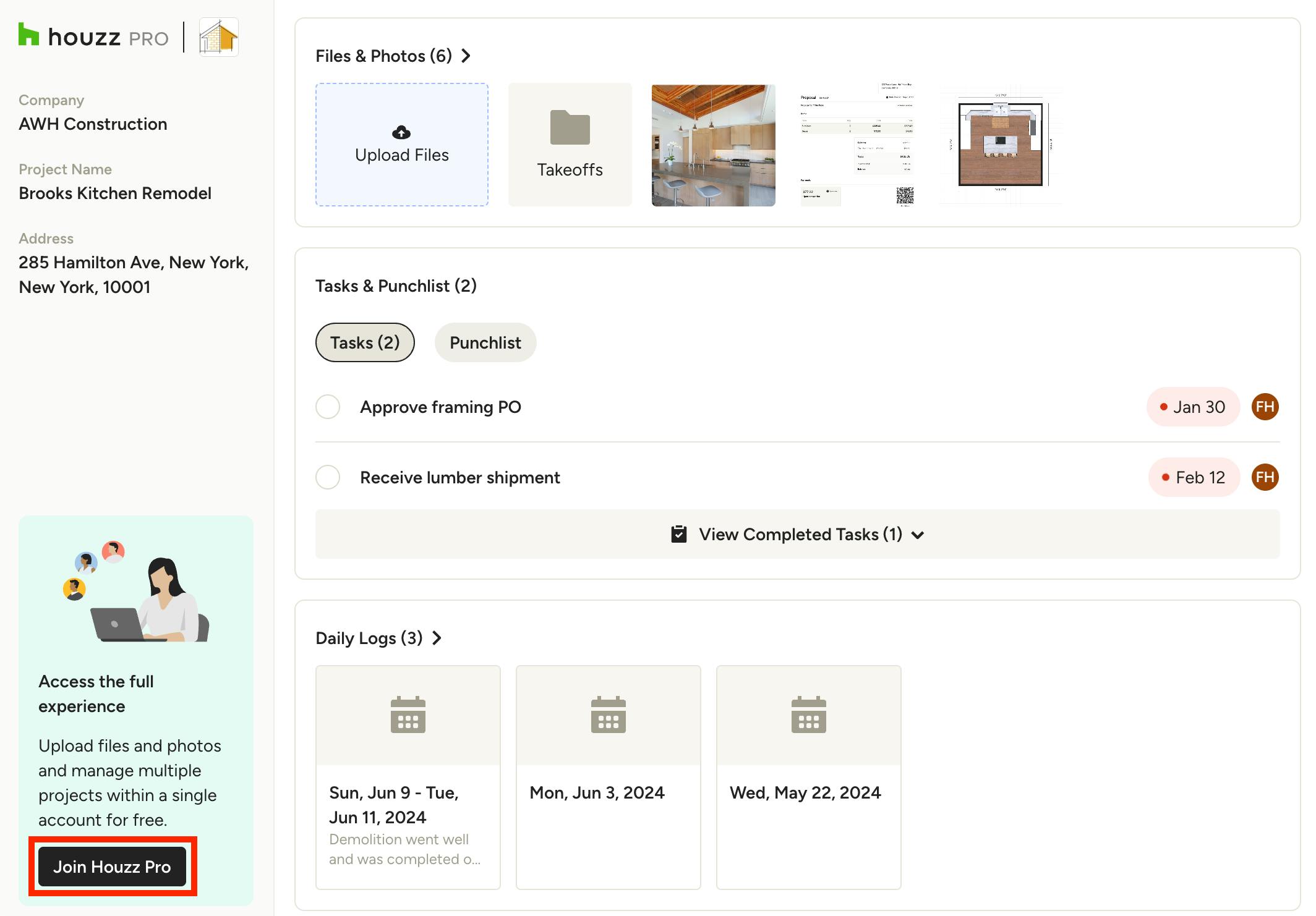Open Files & Photos chevron arrow

(466, 56)
